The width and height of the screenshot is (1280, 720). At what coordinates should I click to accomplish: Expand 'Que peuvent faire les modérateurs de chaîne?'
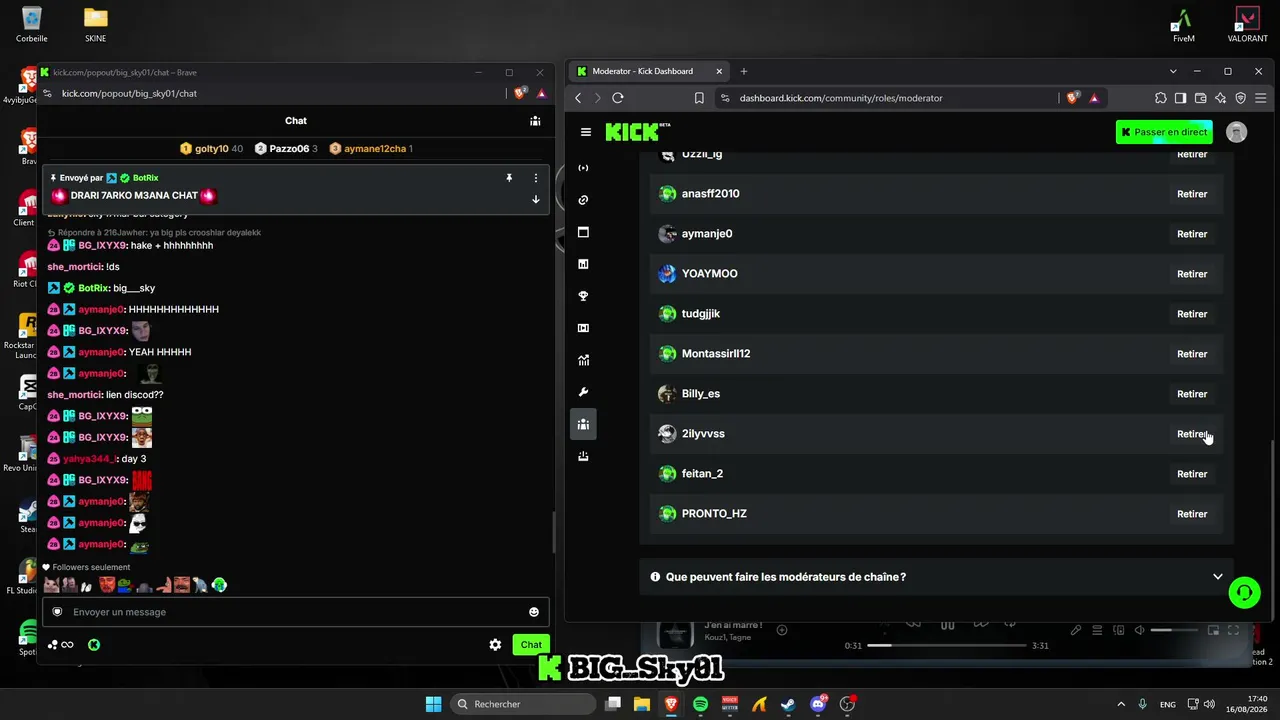tap(936, 577)
